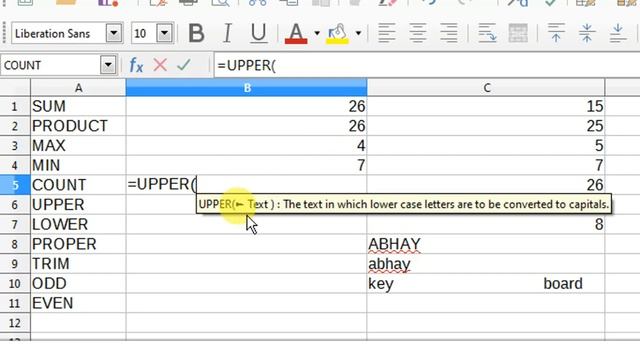Align cell content left

(x=387, y=33)
